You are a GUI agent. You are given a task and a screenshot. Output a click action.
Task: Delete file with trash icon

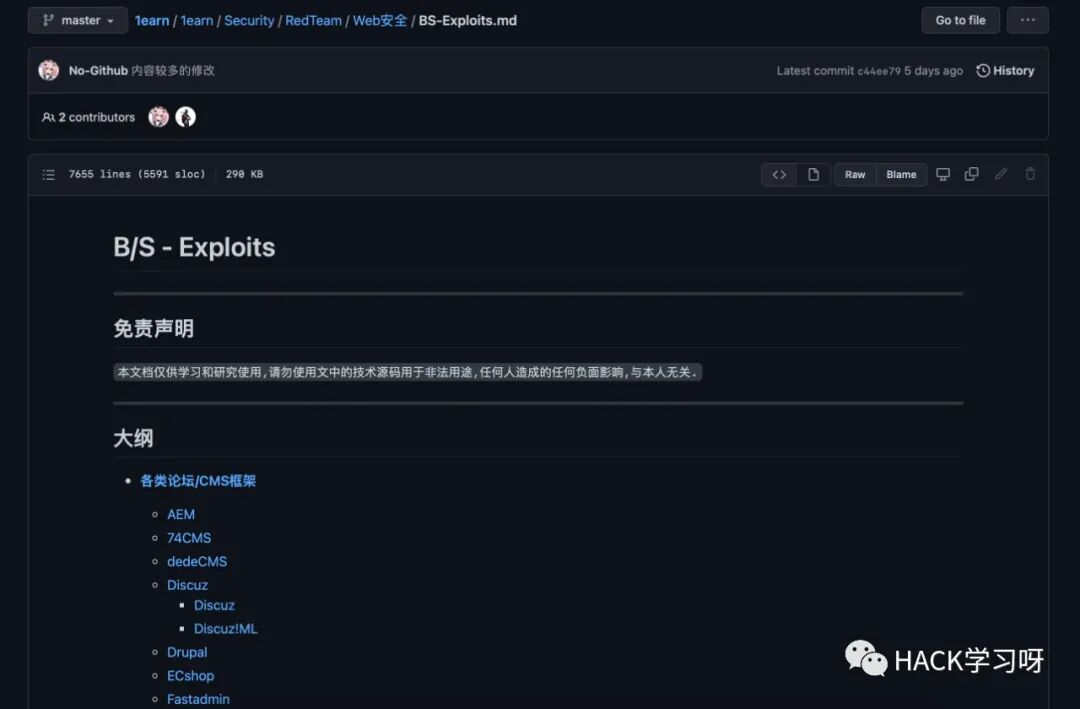1030,174
